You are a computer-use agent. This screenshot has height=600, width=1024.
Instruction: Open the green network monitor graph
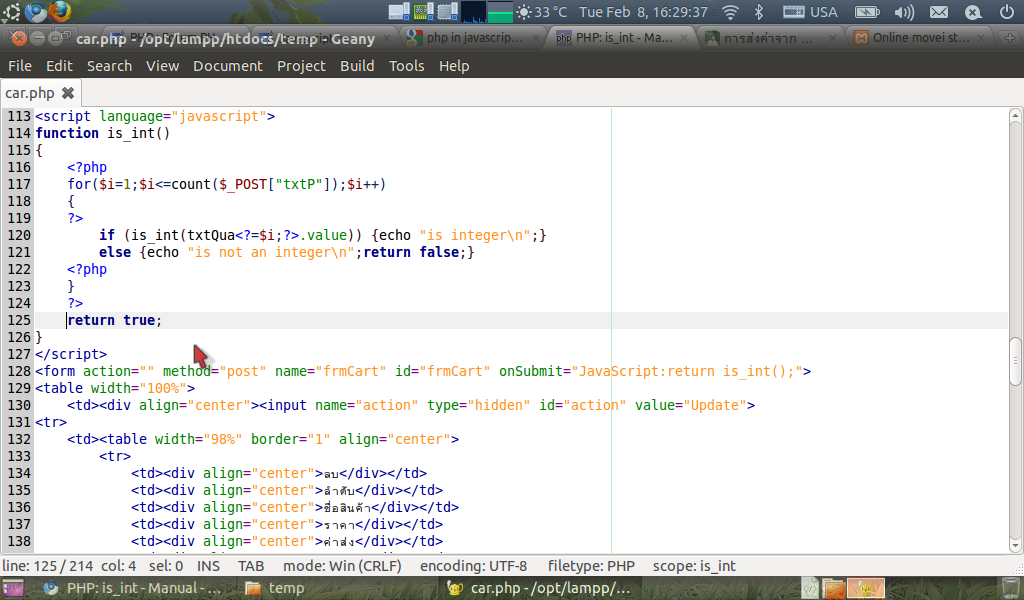[500, 12]
